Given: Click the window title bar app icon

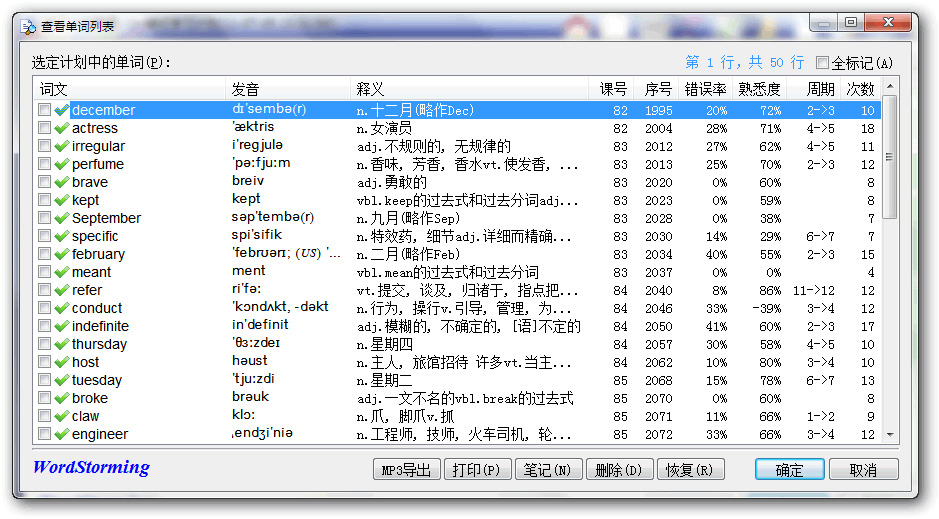Looking at the screenshot, I should [29, 23].
